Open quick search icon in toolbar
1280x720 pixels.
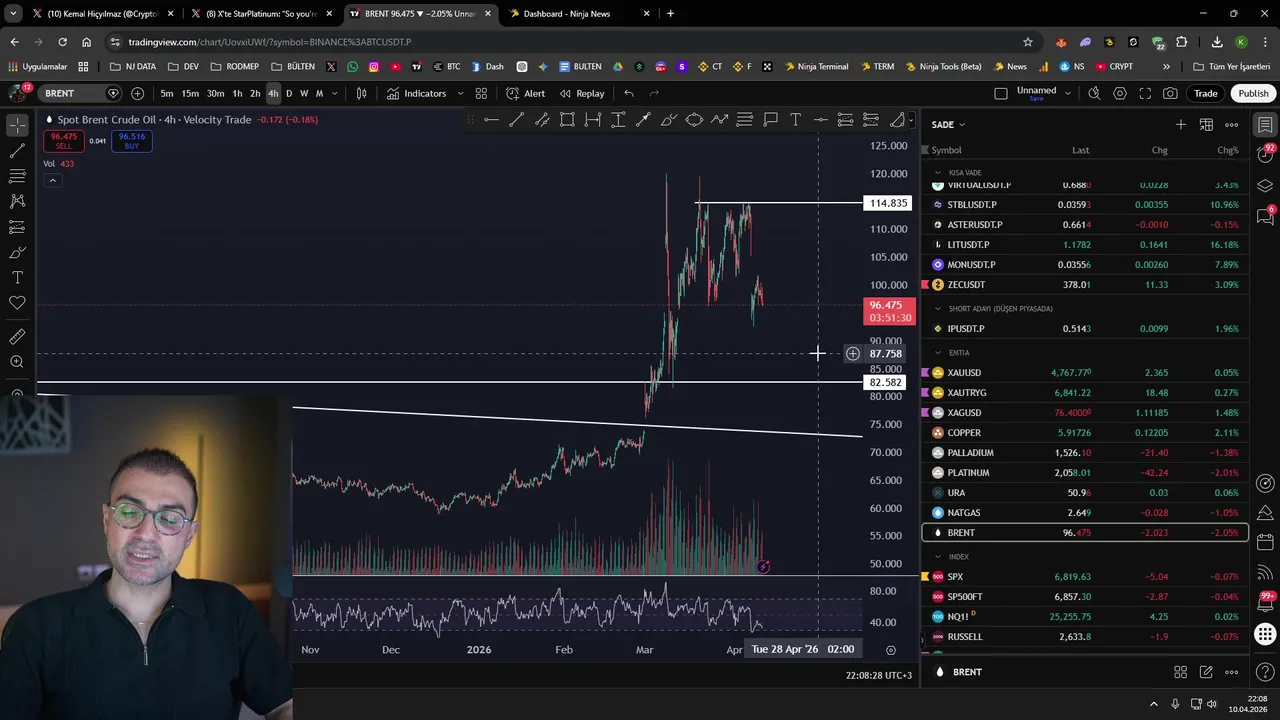tap(1094, 93)
